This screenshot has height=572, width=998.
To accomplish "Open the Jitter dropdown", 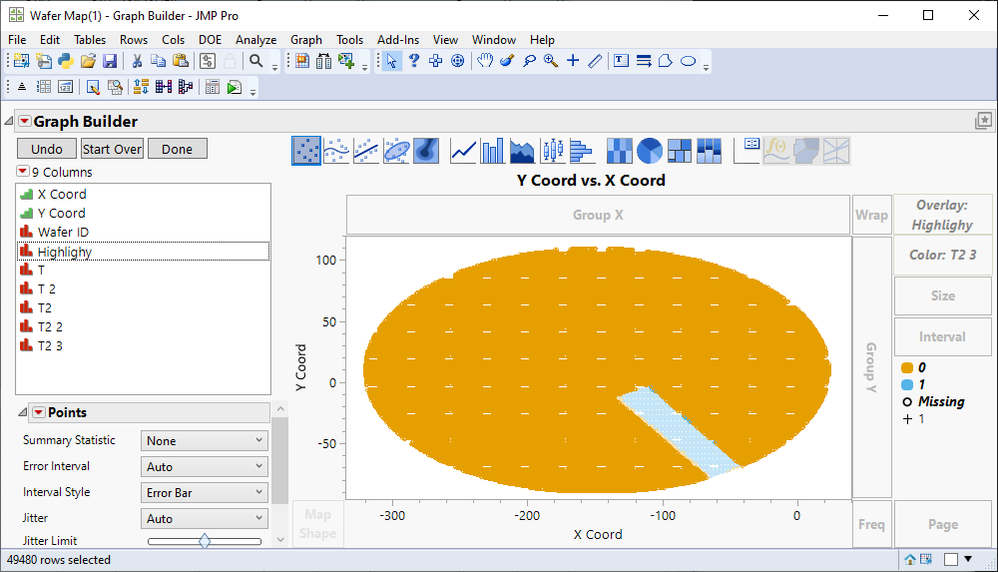I will [x=204, y=519].
